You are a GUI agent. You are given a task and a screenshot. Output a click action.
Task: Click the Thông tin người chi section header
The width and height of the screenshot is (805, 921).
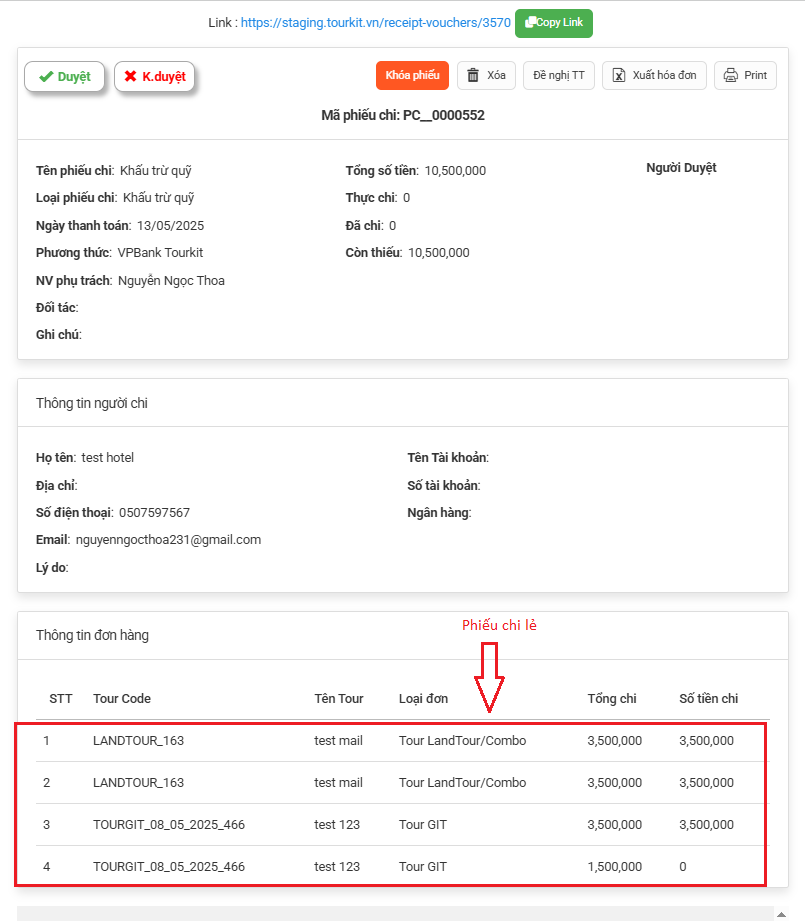point(92,404)
